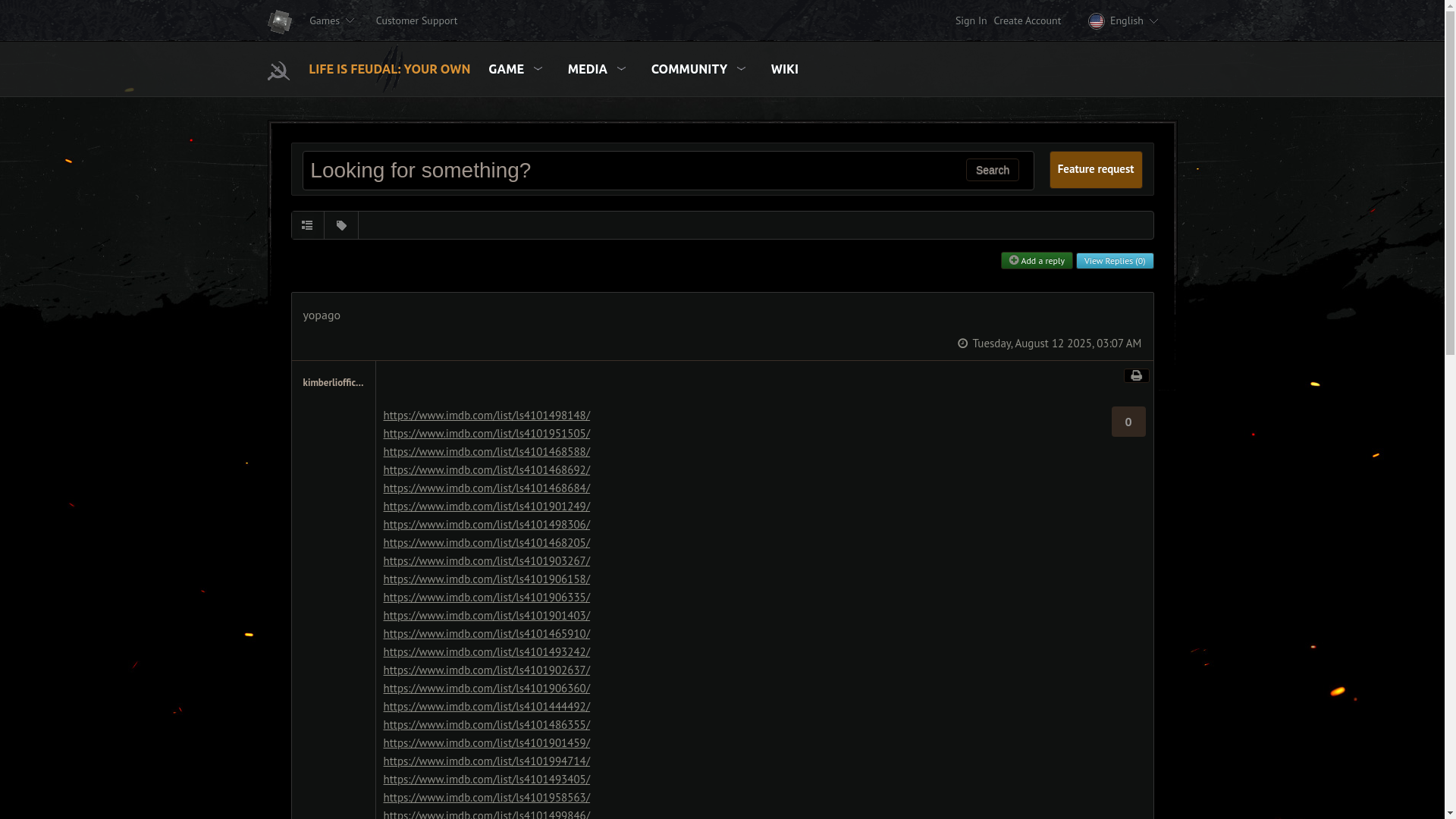This screenshot has height=819, width=1456.
Task: Open link ending ls4101498306/
Action: click(486, 525)
